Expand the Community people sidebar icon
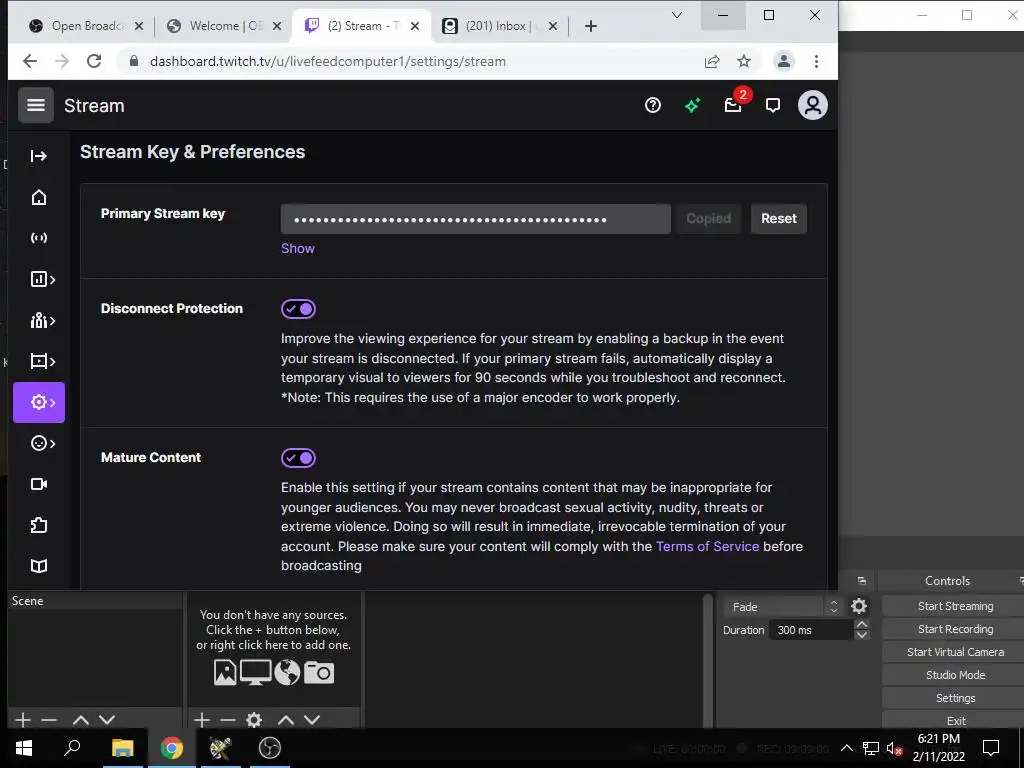 (x=42, y=321)
